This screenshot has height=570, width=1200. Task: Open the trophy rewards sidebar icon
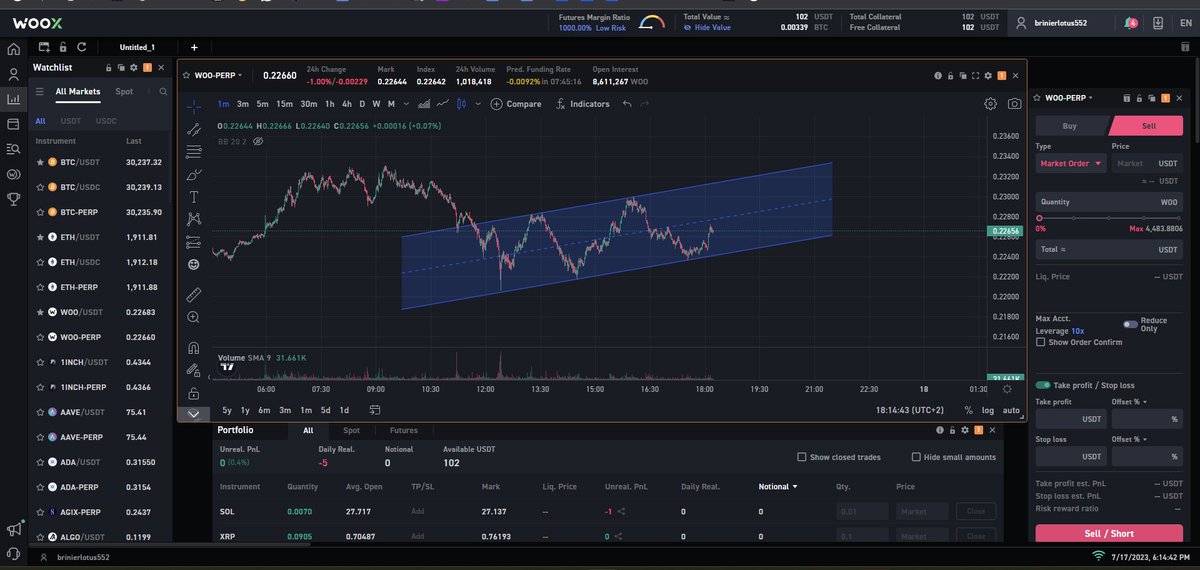[13, 199]
